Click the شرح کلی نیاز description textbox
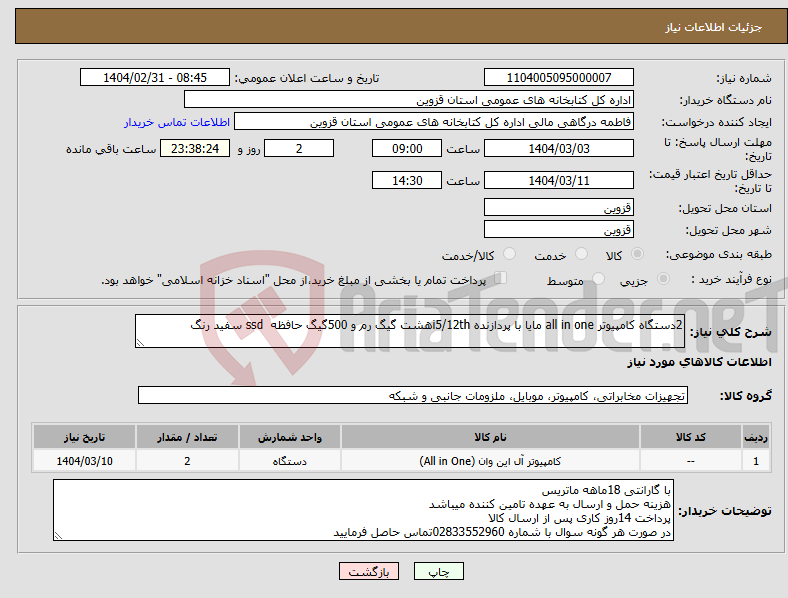Screen dimensions: 788x598 [x=410, y=331]
